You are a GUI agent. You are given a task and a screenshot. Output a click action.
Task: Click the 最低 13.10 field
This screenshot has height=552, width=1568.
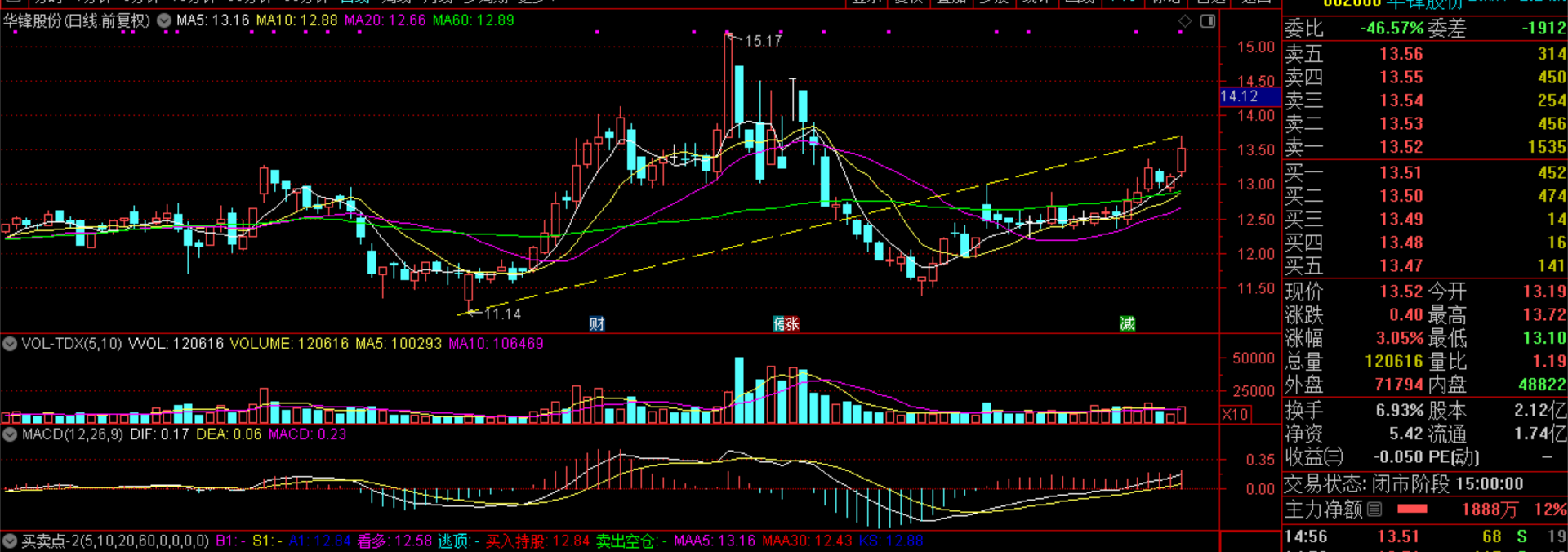1497,338
